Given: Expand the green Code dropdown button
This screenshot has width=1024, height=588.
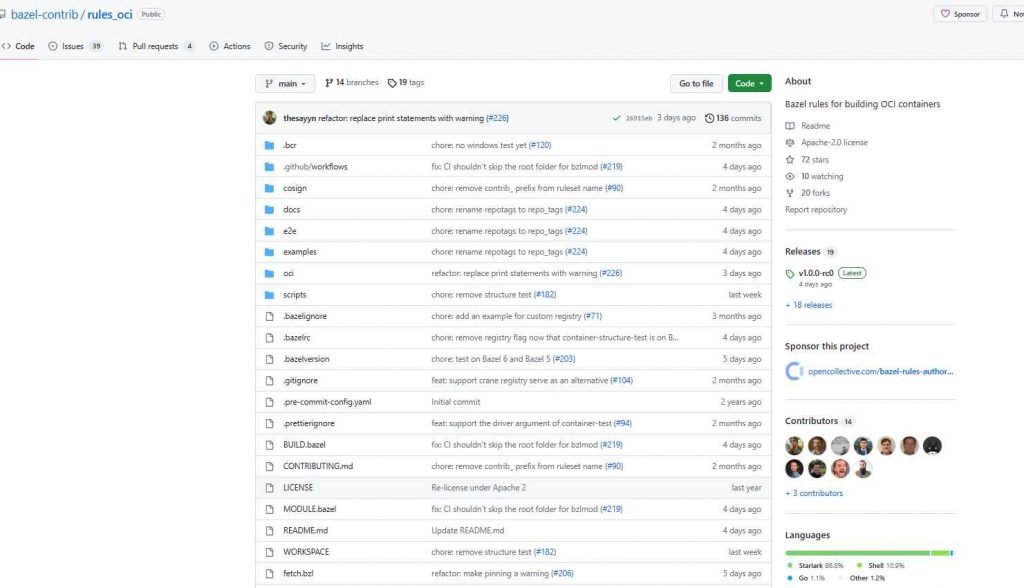Looking at the screenshot, I should tap(749, 84).
